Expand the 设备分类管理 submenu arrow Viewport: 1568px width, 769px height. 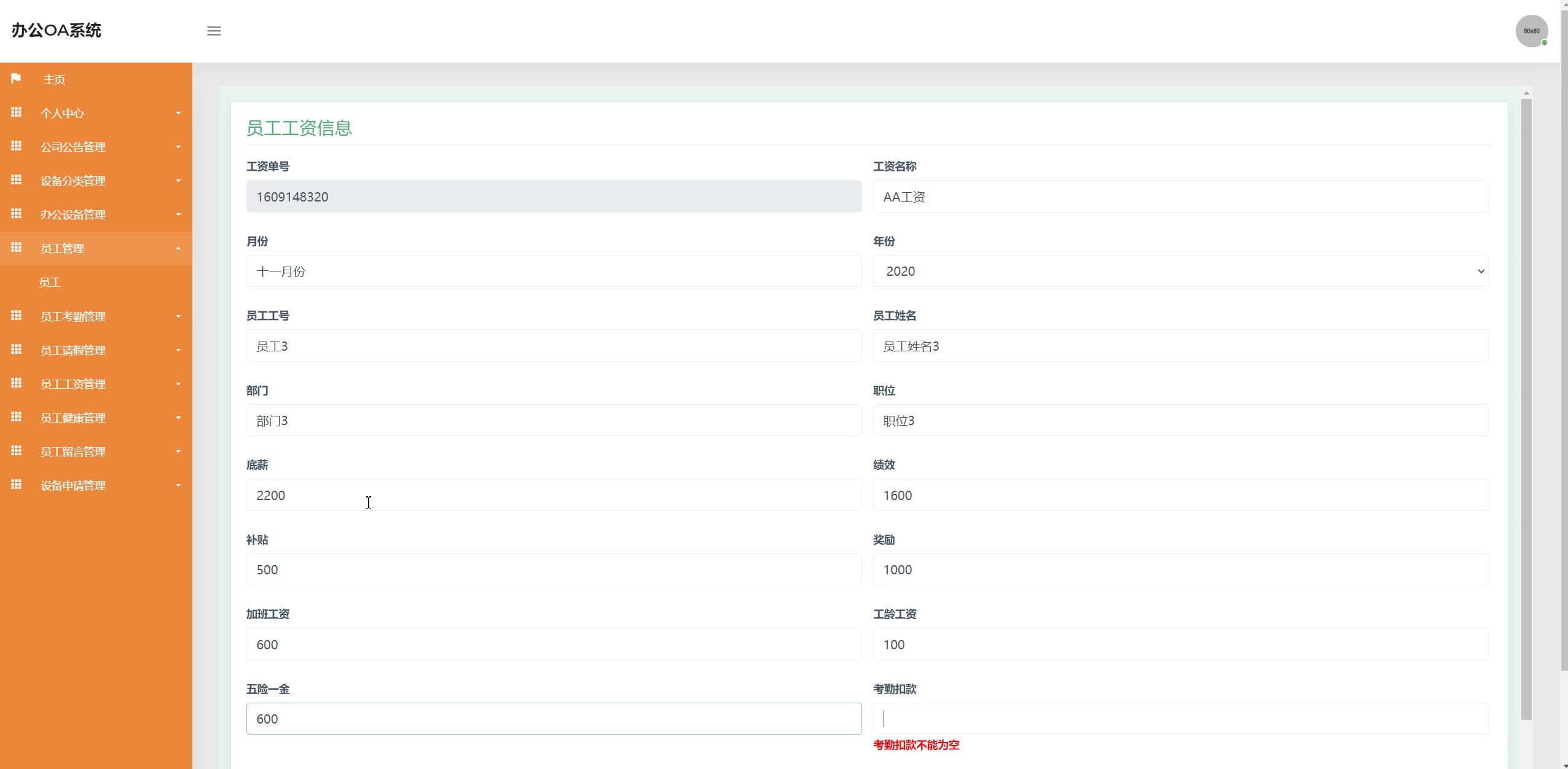[178, 181]
